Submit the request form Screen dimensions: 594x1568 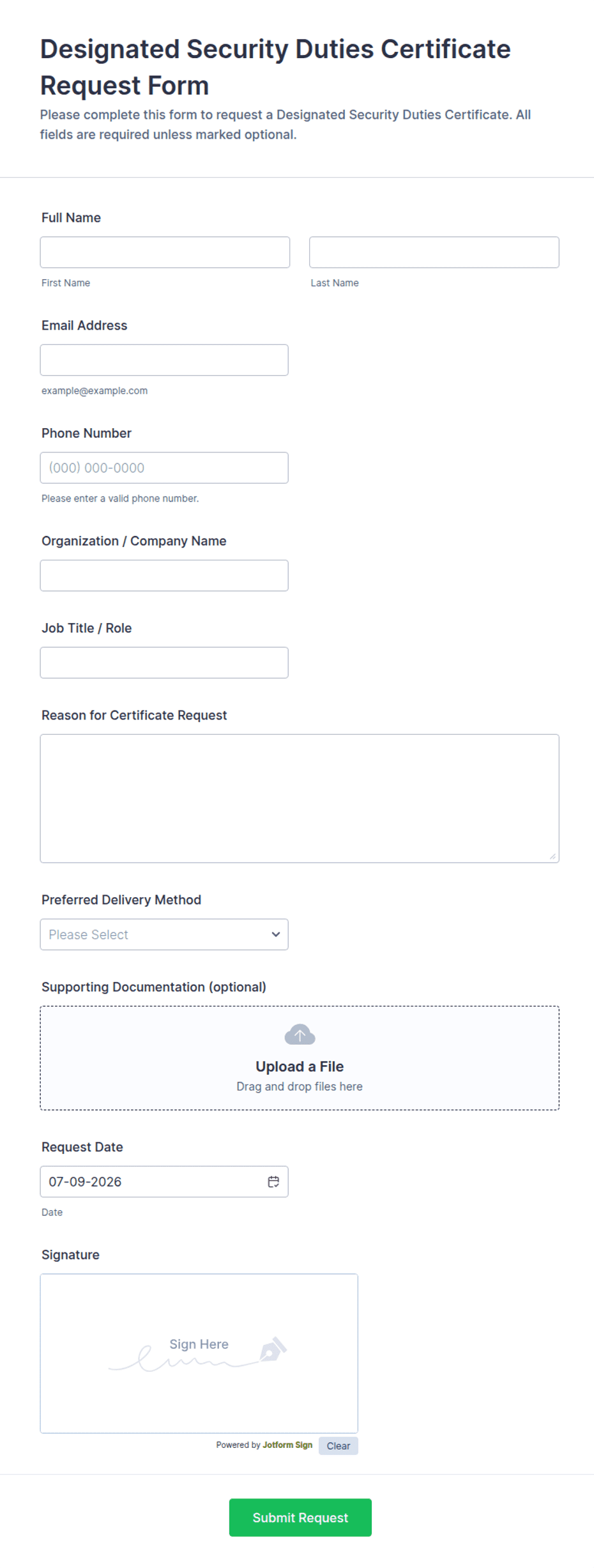pos(300,1518)
